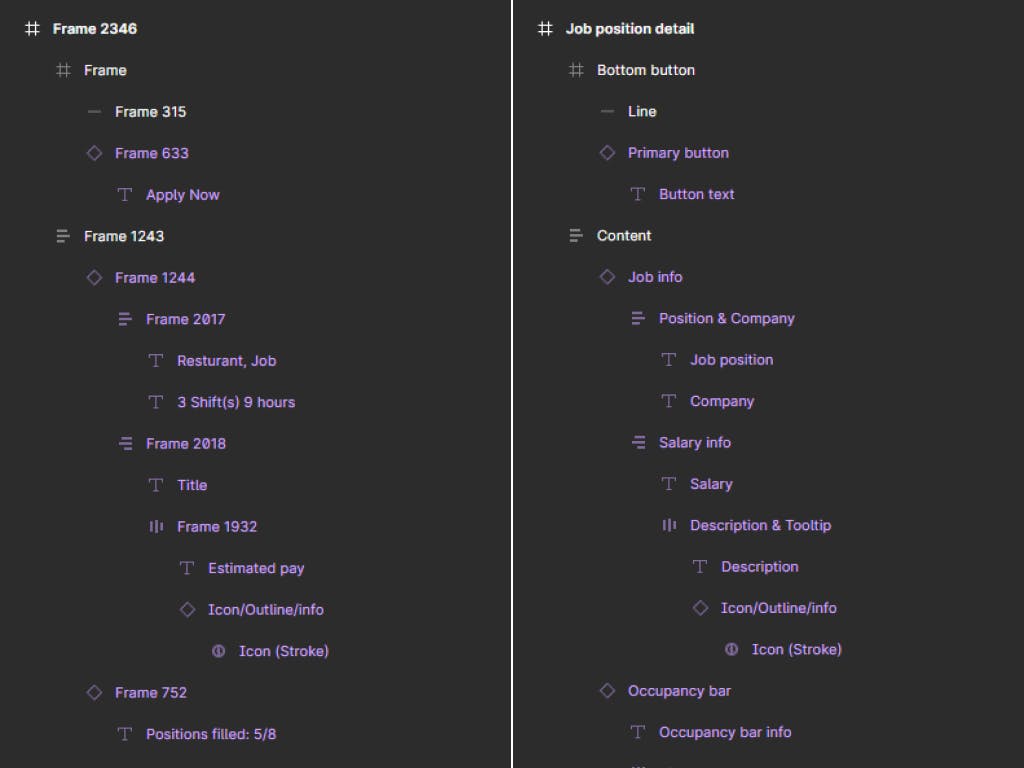
Task: Select the Description & Tooltip layer
Action: tap(760, 525)
